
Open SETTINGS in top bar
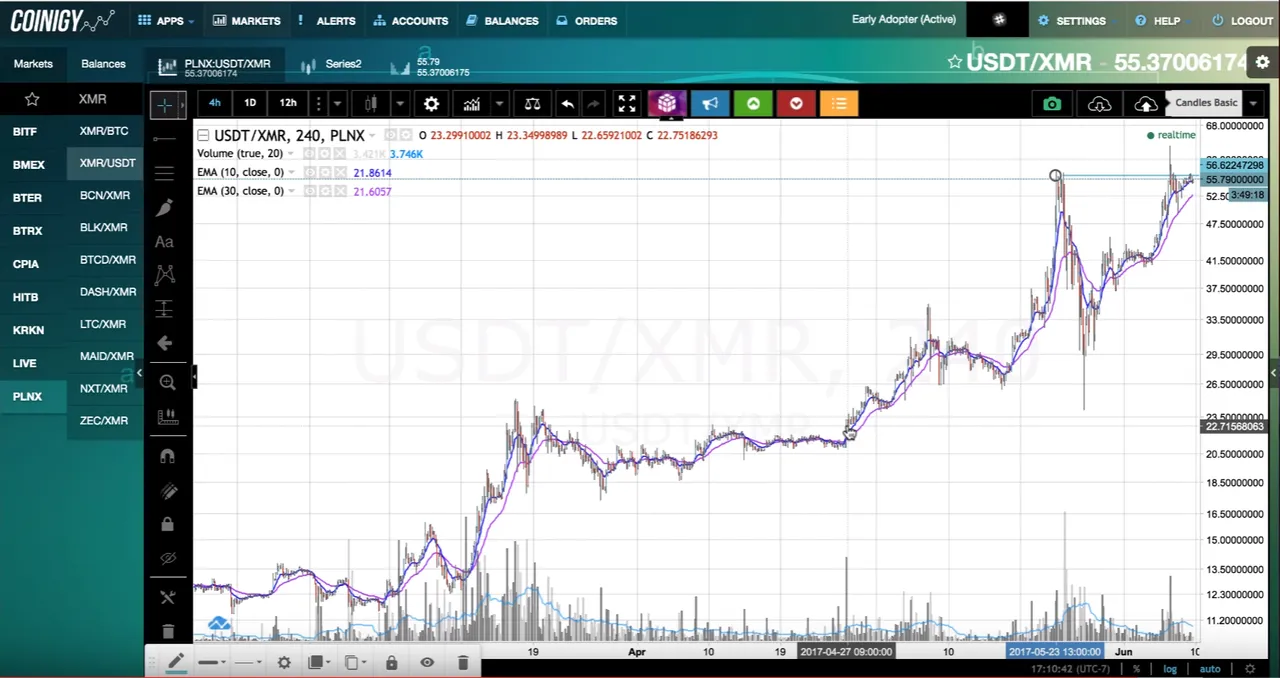[x=1072, y=21]
